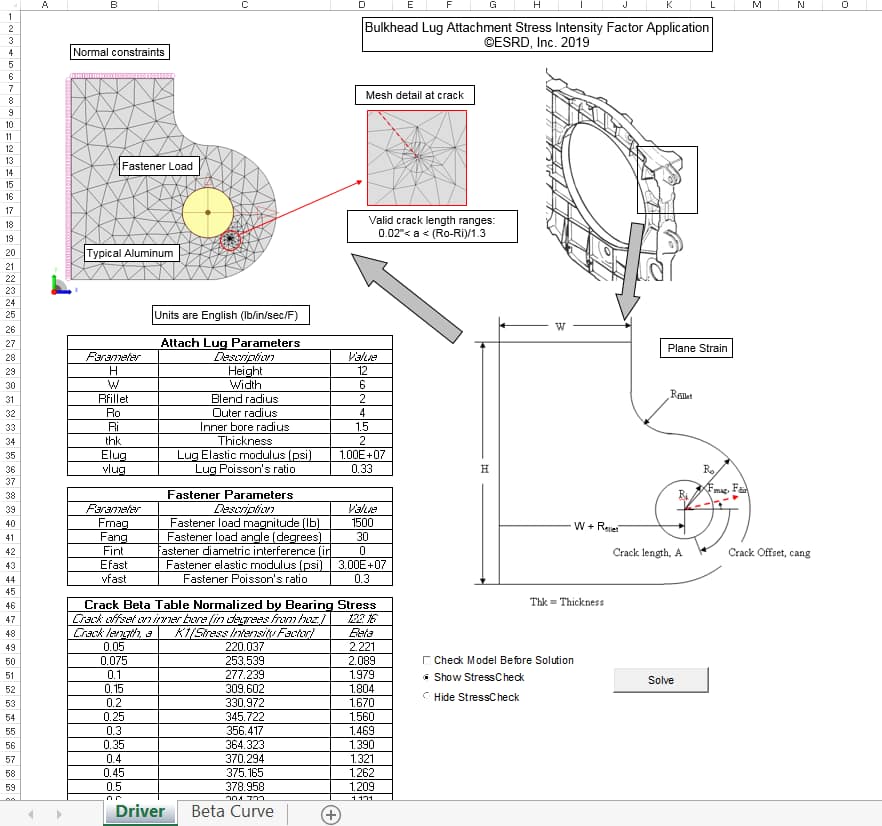Choose the Hide StressCheck radio option

click(x=428, y=696)
